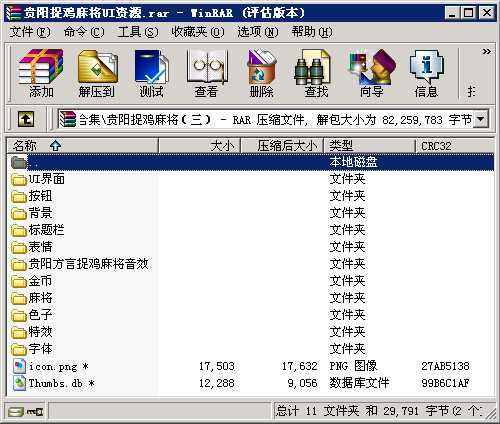Open the 收藏夹(O) menu

point(198,32)
